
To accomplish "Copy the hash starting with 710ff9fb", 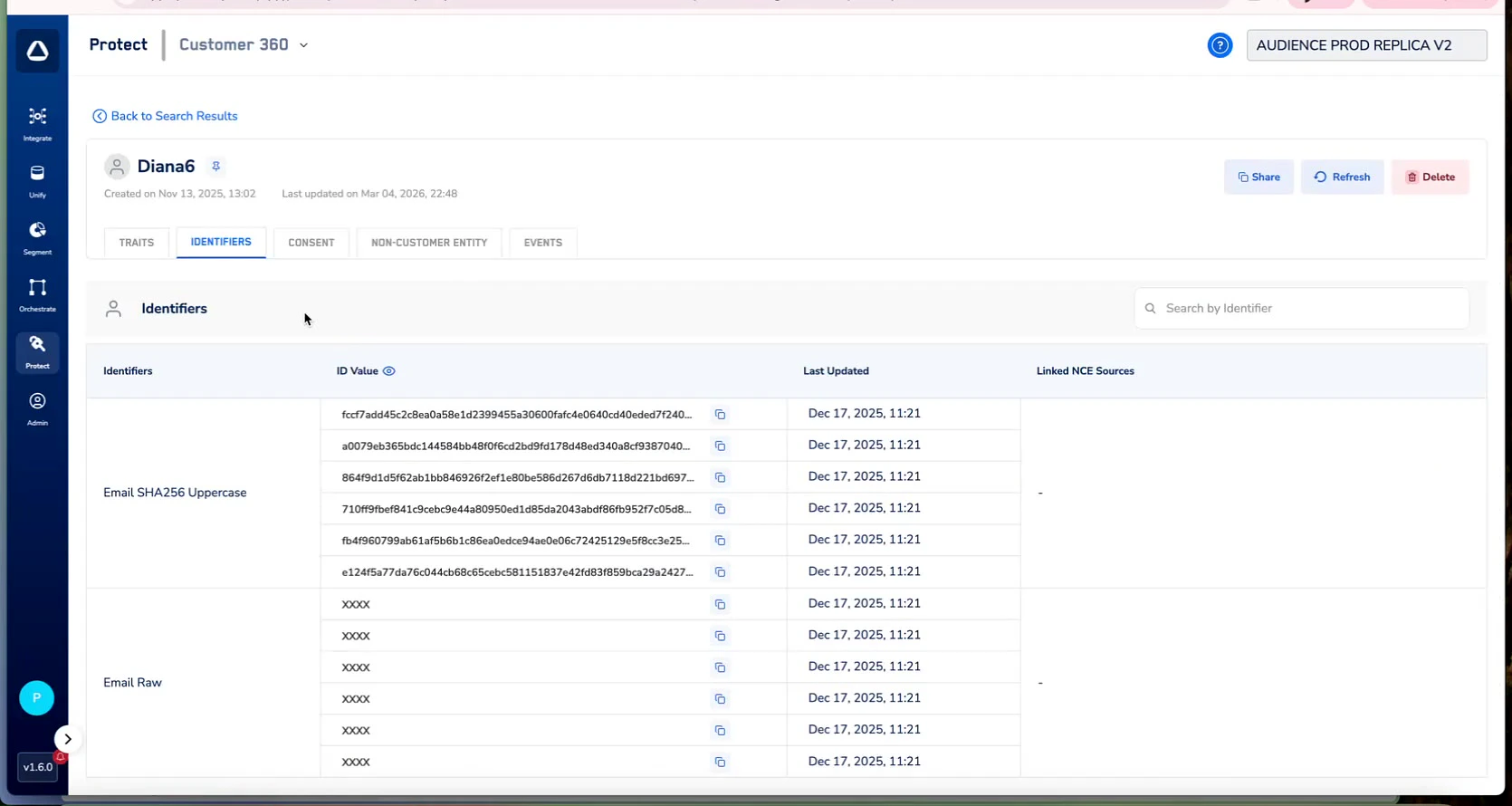I will (720, 509).
